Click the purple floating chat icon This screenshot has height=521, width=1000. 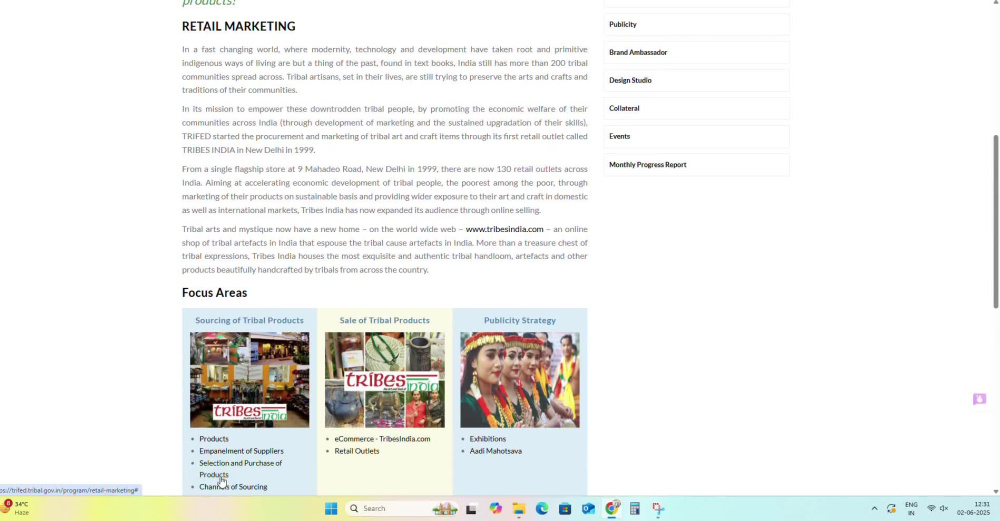click(980, 399)
